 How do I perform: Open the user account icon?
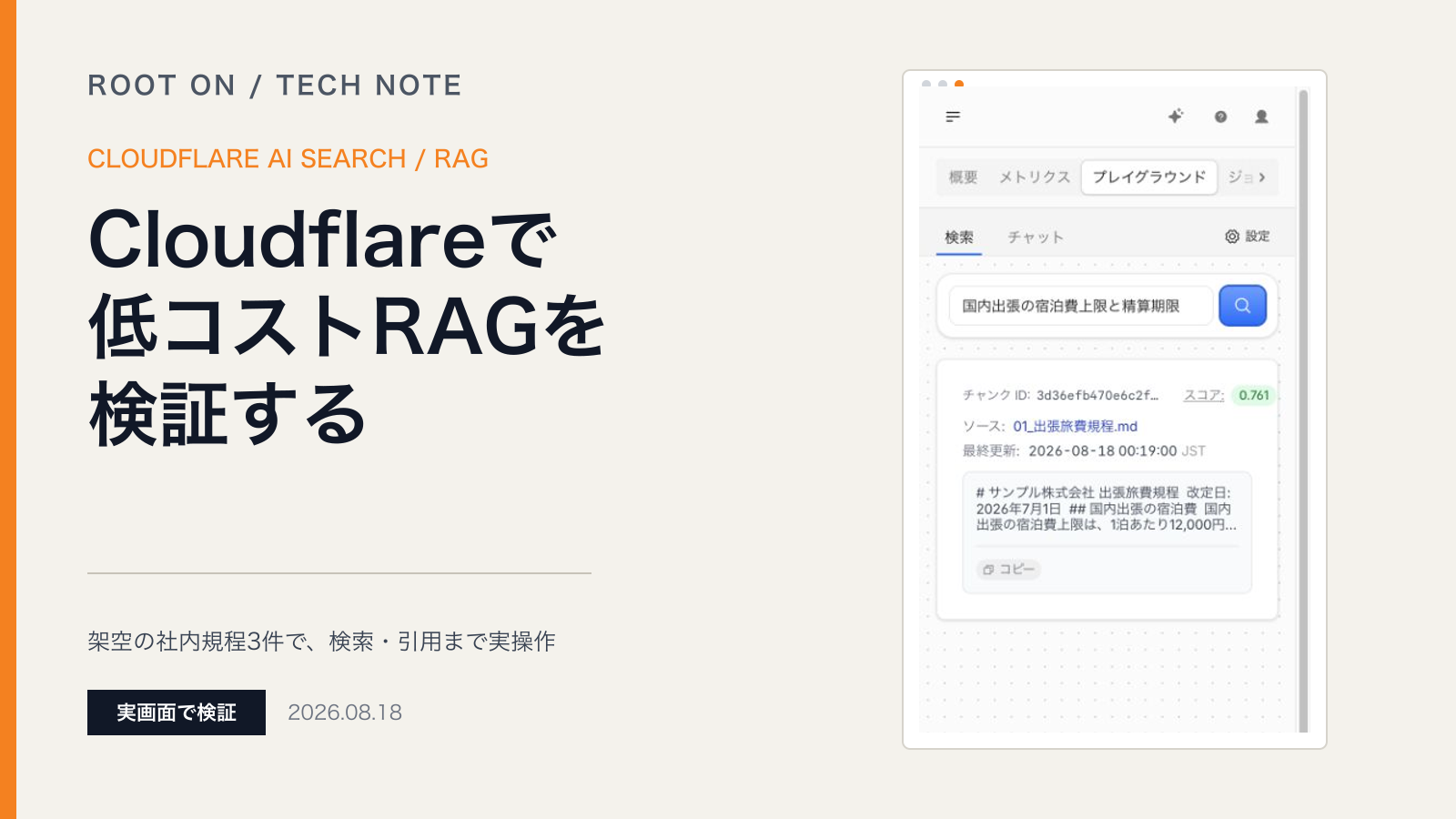click(1261, 116)
